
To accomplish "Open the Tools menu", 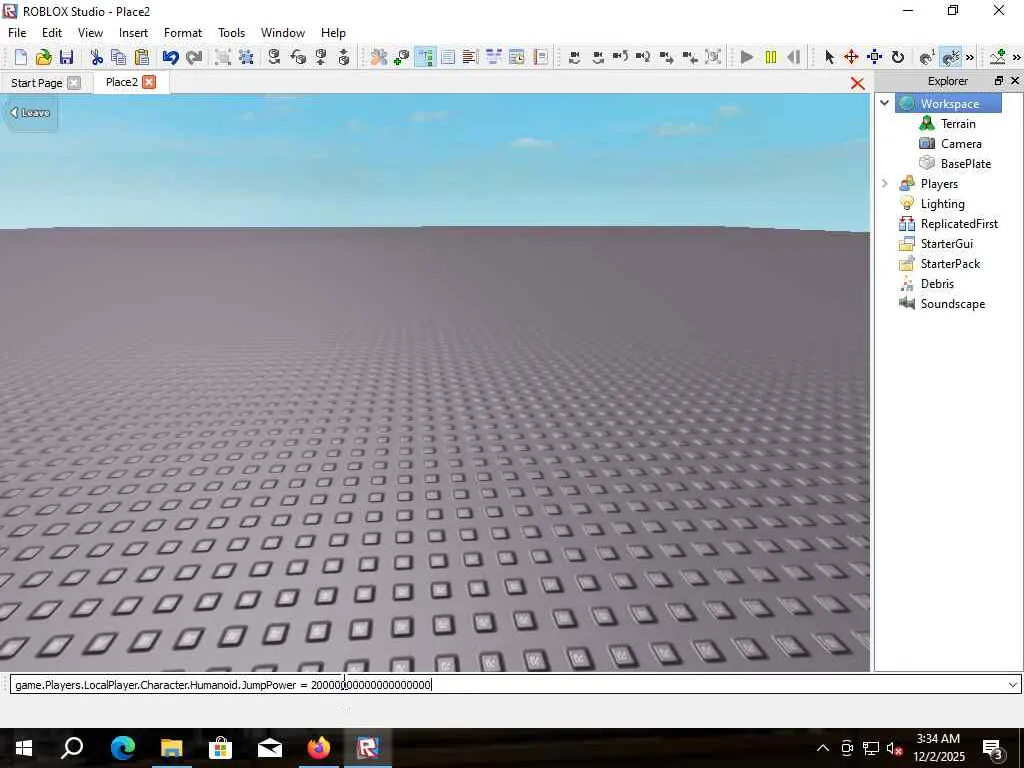I will point(231,33).
